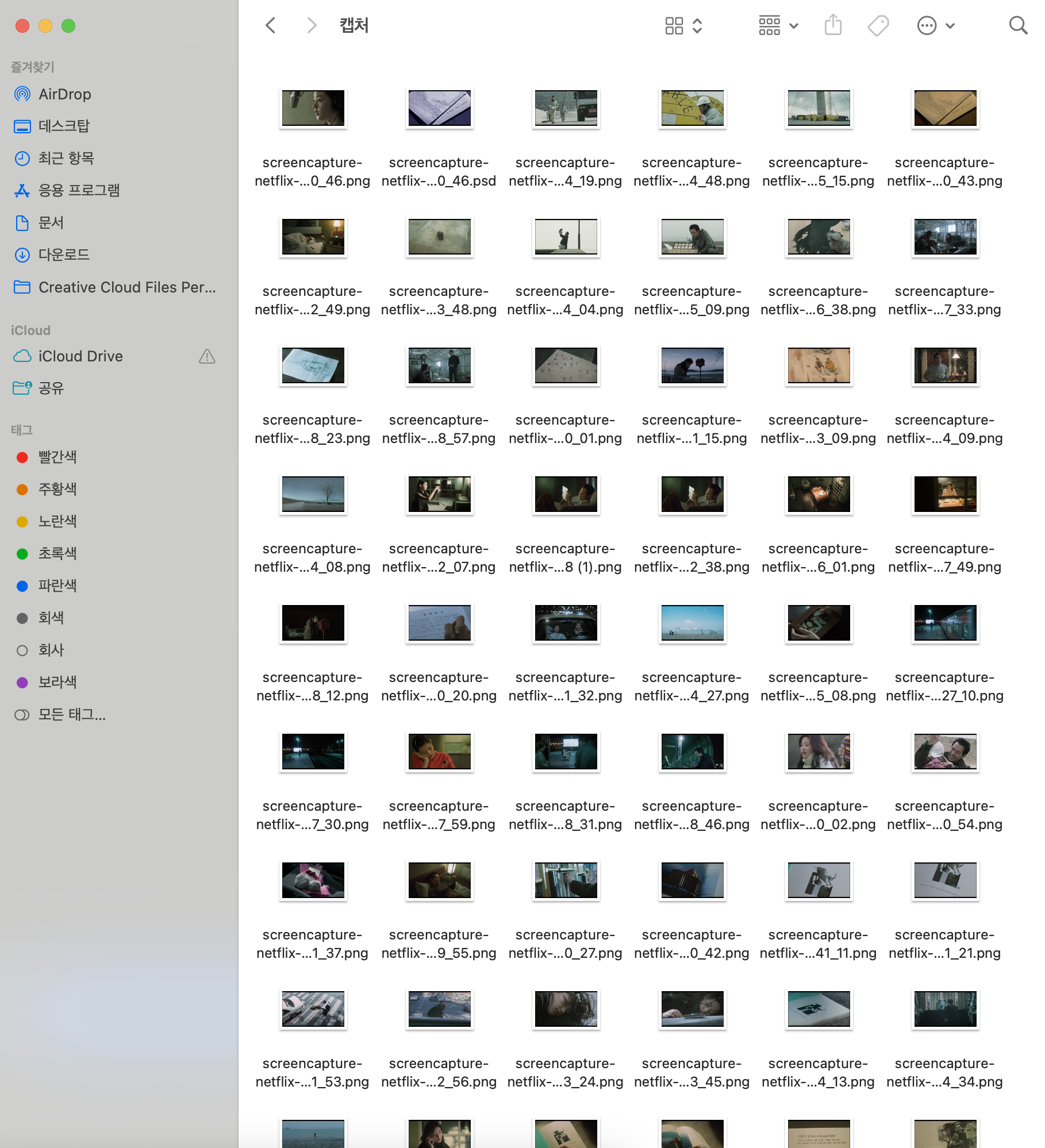This screenshot has height=1148, width=1045.
Task: Expand the action menu dropdown arrow
Action: tap(950, 26)
